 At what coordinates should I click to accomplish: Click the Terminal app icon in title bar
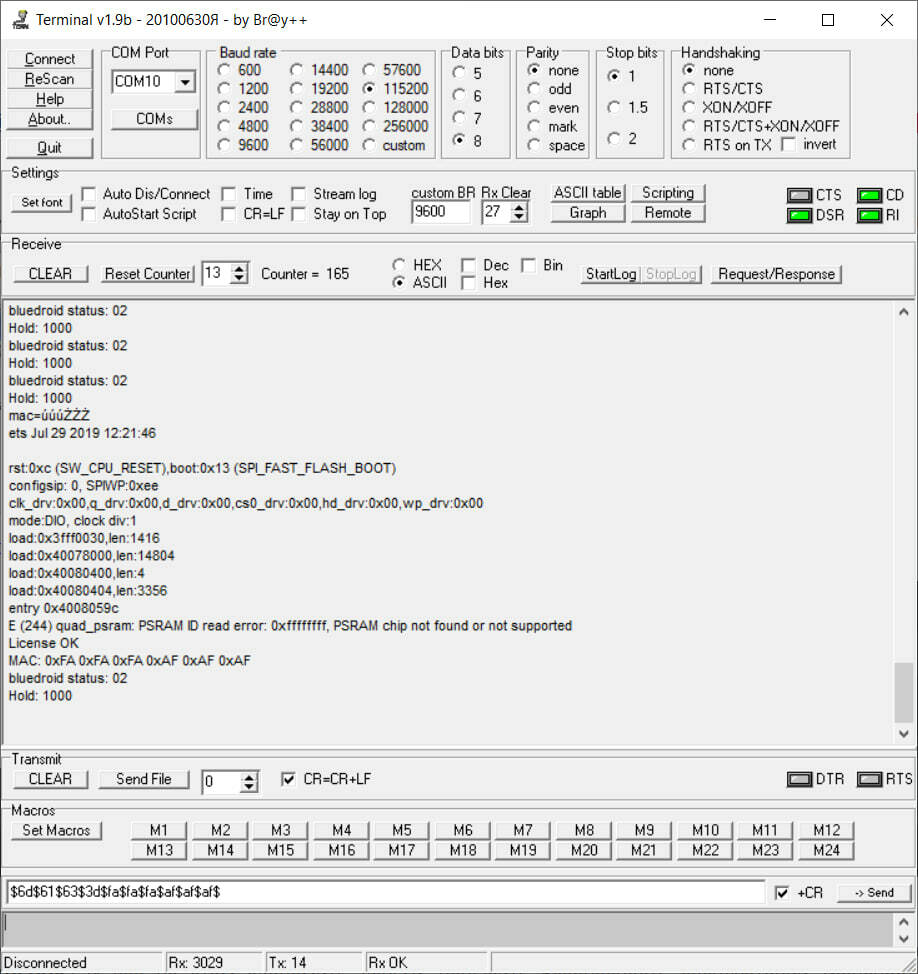pos(20,20)
